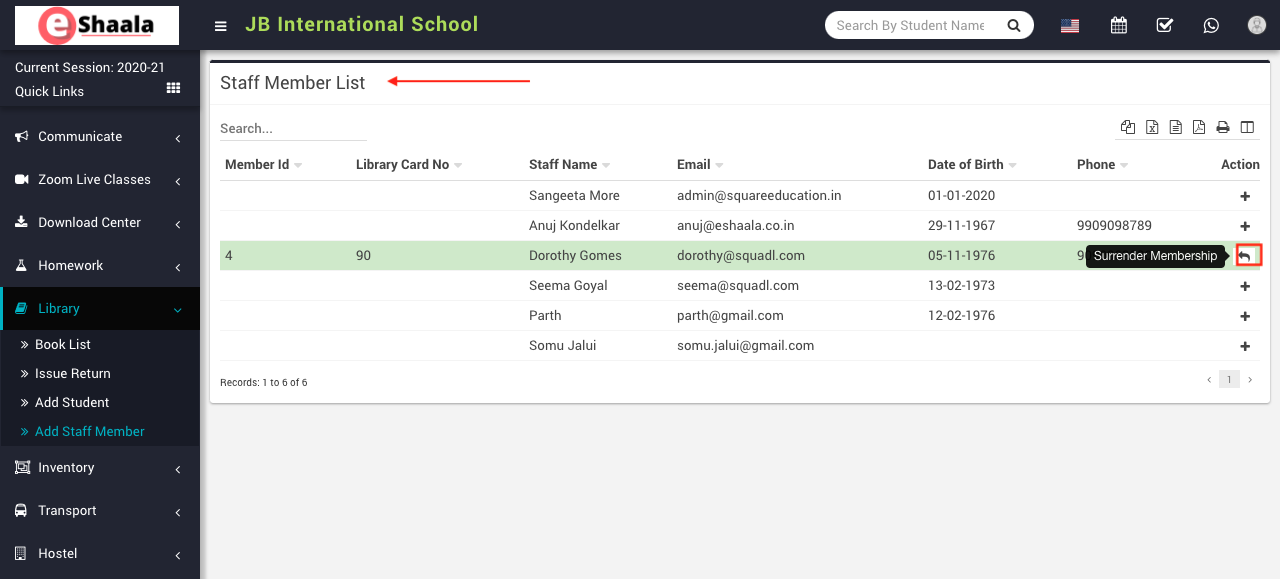Expand the Inventory sidebar menu

100,468
